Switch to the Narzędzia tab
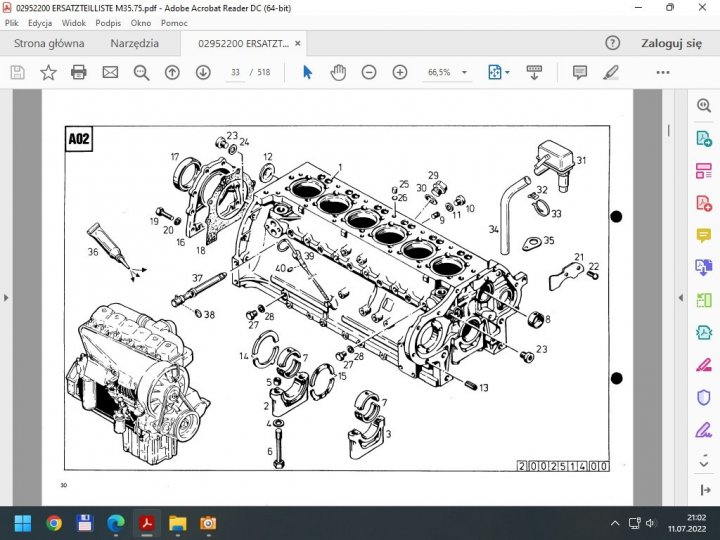The width and height of the screenshot is (720, 540). [134, 44]
